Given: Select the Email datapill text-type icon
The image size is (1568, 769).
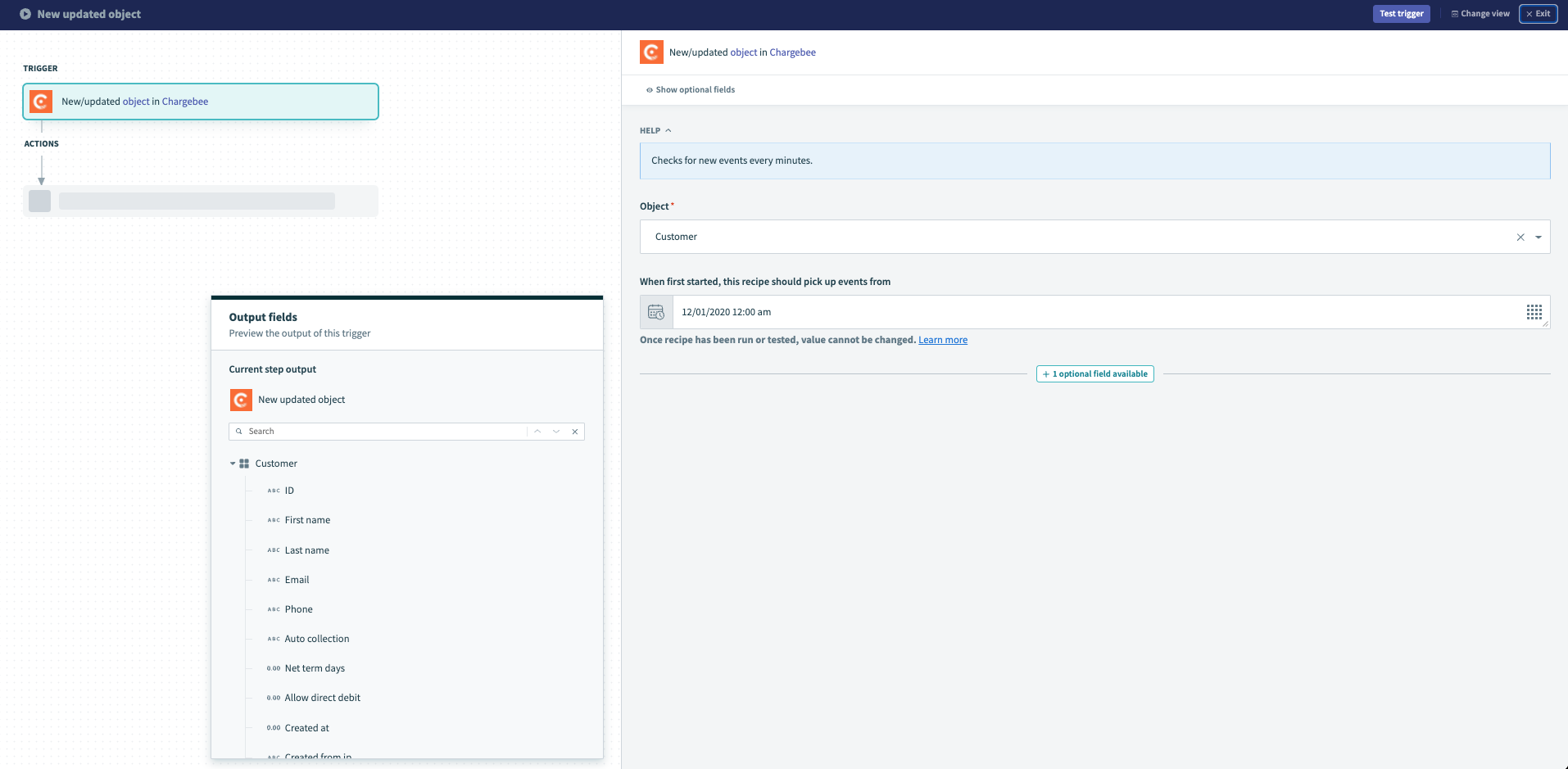Looking at the screenshot, I should coord(273,580).
